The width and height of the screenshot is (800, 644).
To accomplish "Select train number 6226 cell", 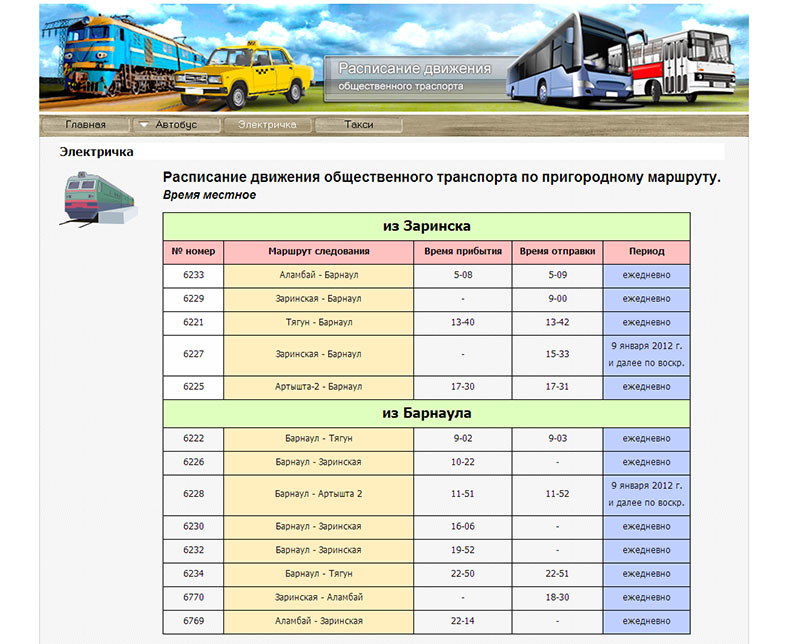I will [x=193, y=462].
